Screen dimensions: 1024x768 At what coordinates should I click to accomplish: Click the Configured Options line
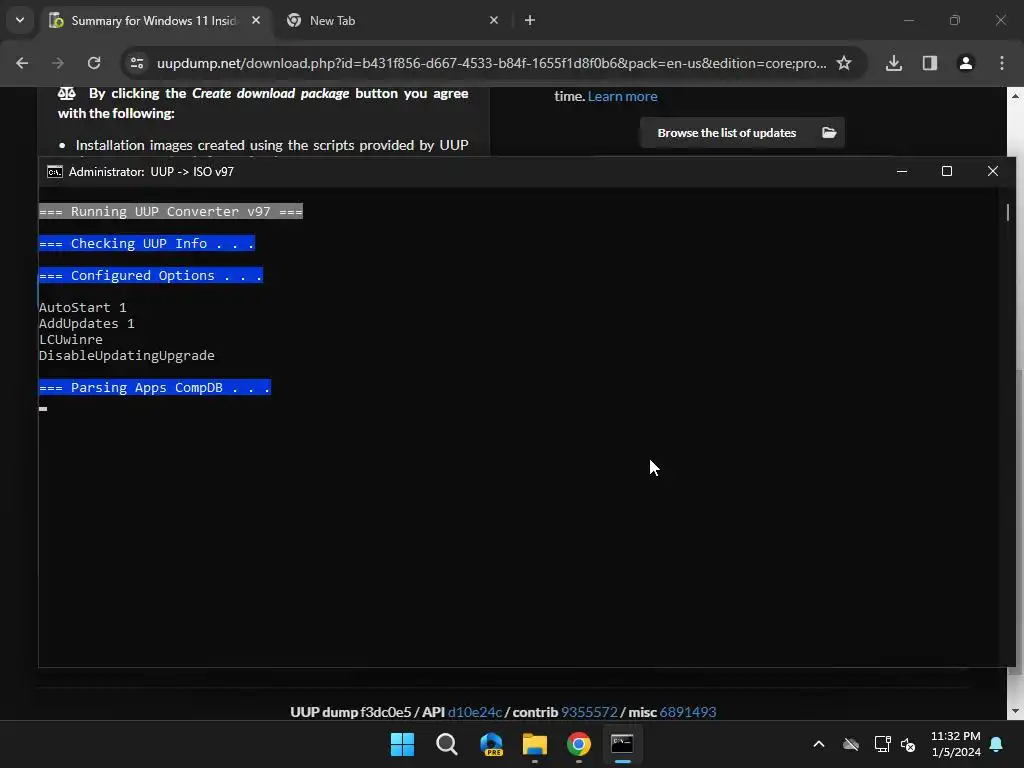tap(151, 275)
